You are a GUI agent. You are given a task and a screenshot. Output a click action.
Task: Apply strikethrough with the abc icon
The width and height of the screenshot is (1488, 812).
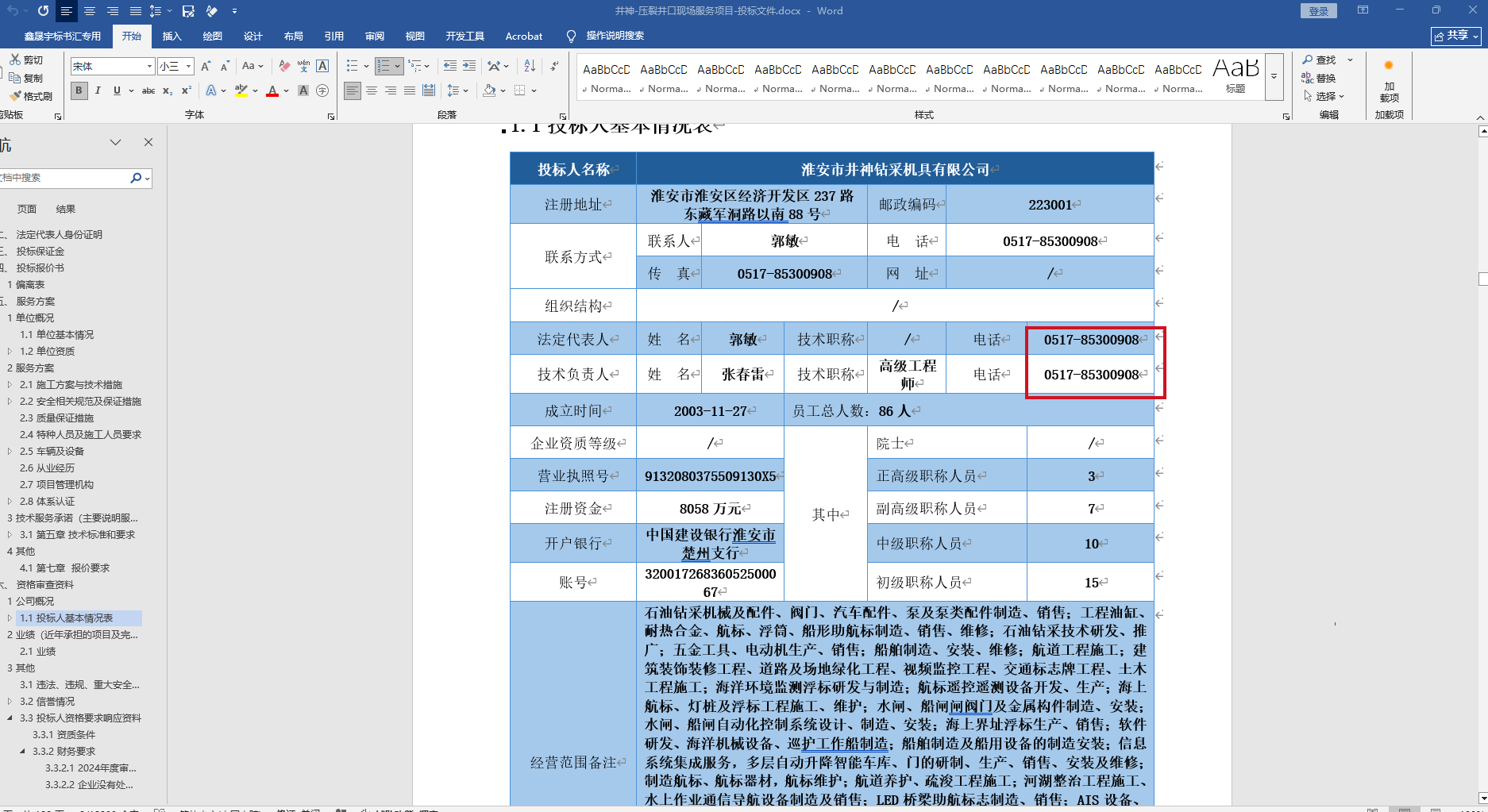148,91
